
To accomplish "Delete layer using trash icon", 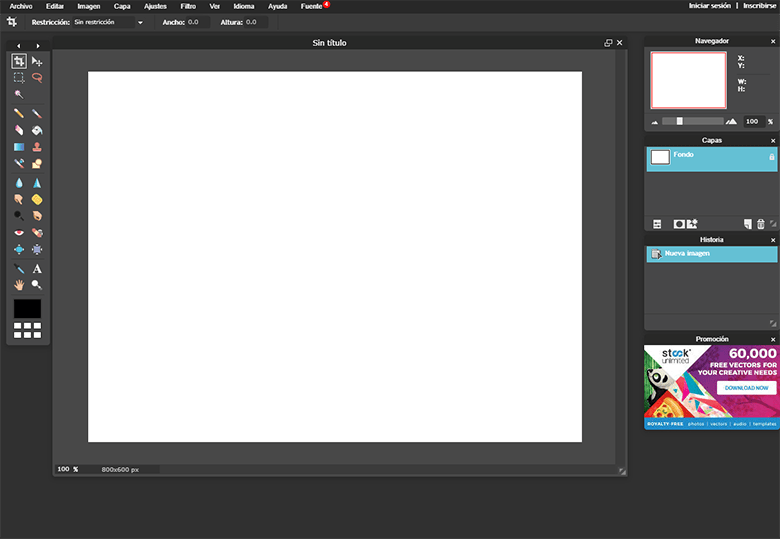I will 760,224.
